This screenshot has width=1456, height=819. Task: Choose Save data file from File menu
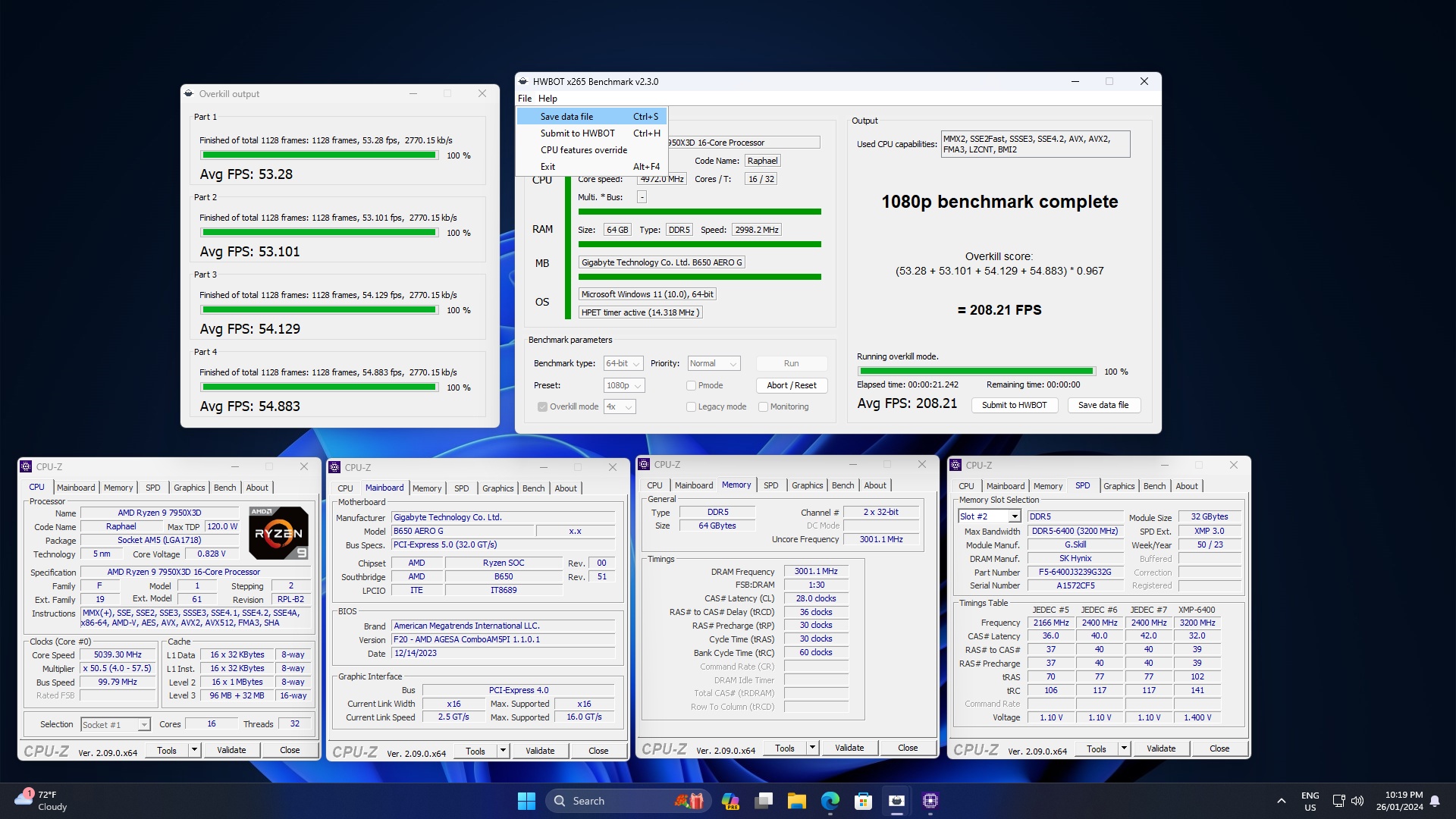click(x=591, y=117)
